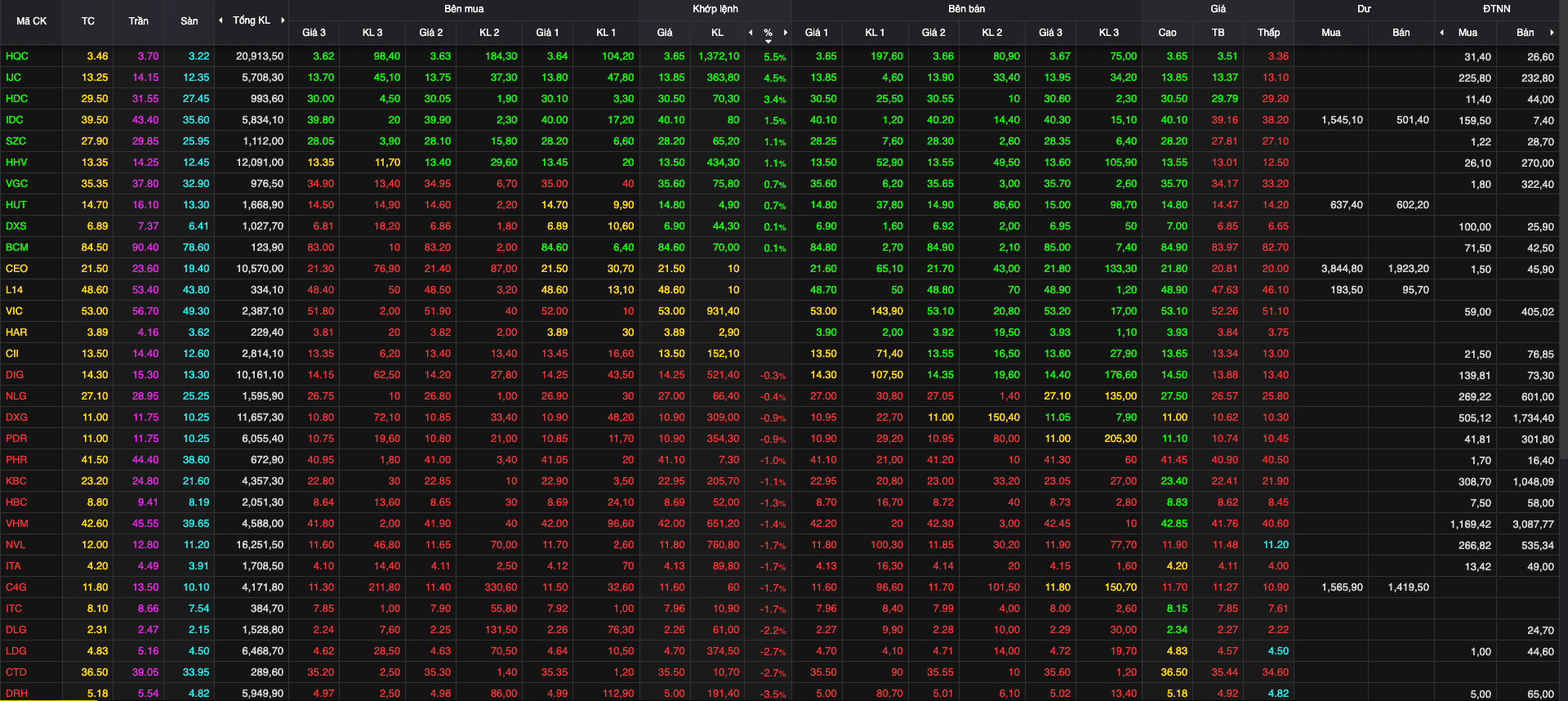Open BCM ticker symbol

pos(17,248)
